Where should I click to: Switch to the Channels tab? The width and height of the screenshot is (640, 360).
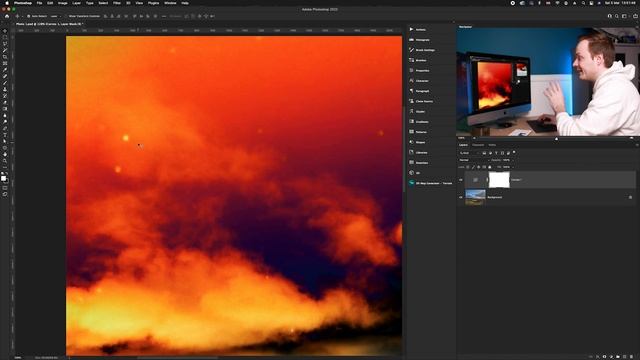(x=478, y=145)
